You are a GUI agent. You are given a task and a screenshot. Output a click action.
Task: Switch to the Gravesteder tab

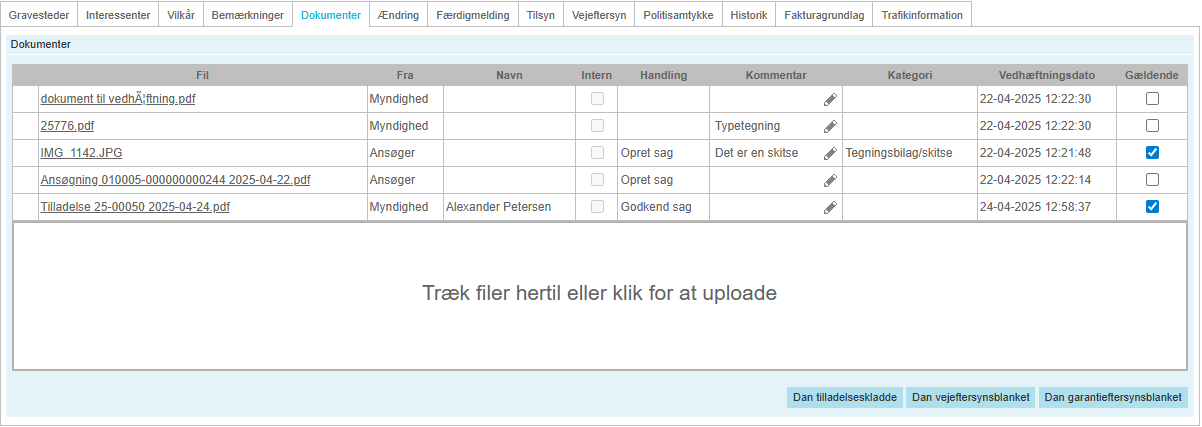pos(39,15)
